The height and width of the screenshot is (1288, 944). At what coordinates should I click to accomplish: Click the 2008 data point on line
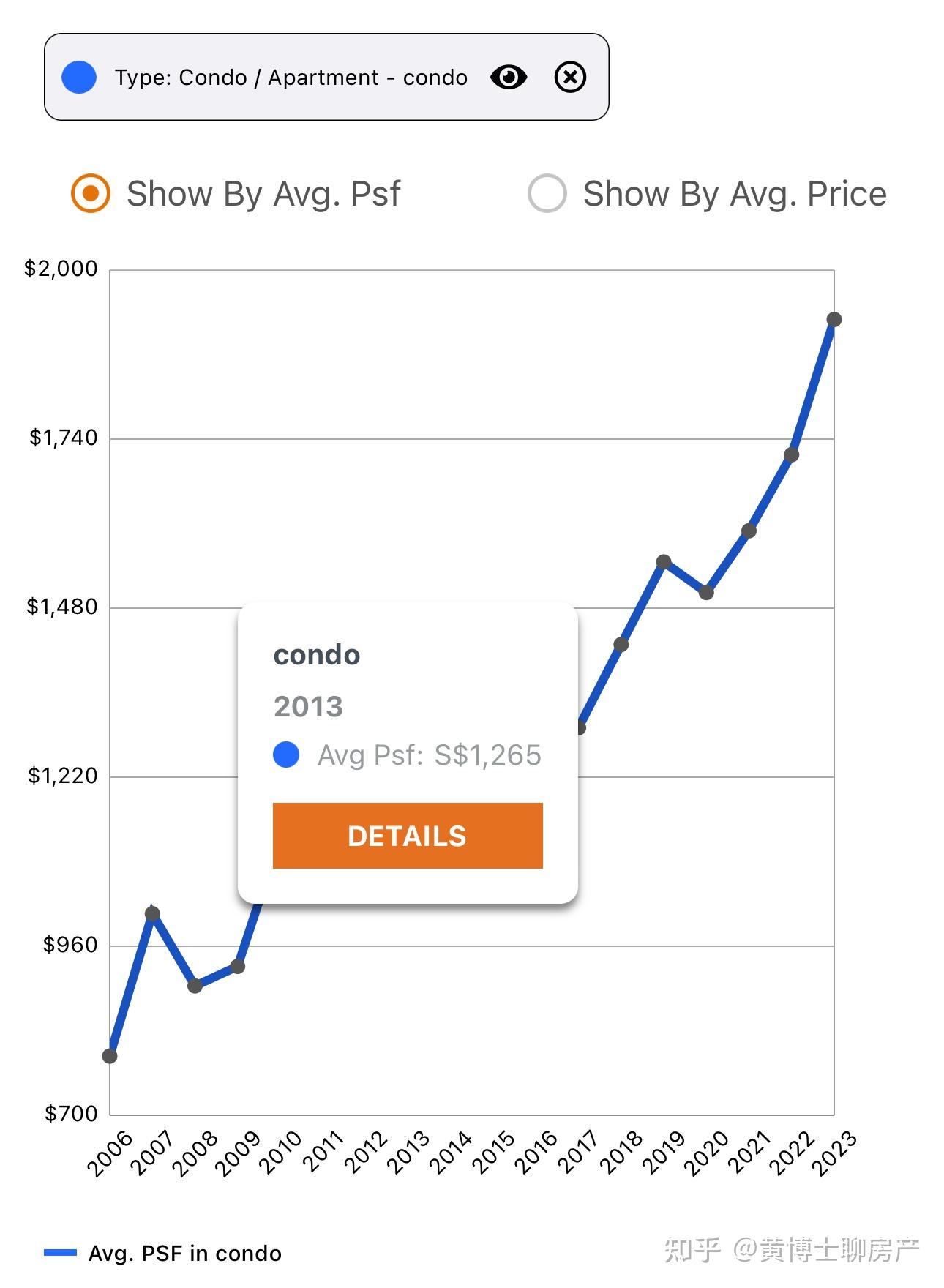[x=195, y=986]
